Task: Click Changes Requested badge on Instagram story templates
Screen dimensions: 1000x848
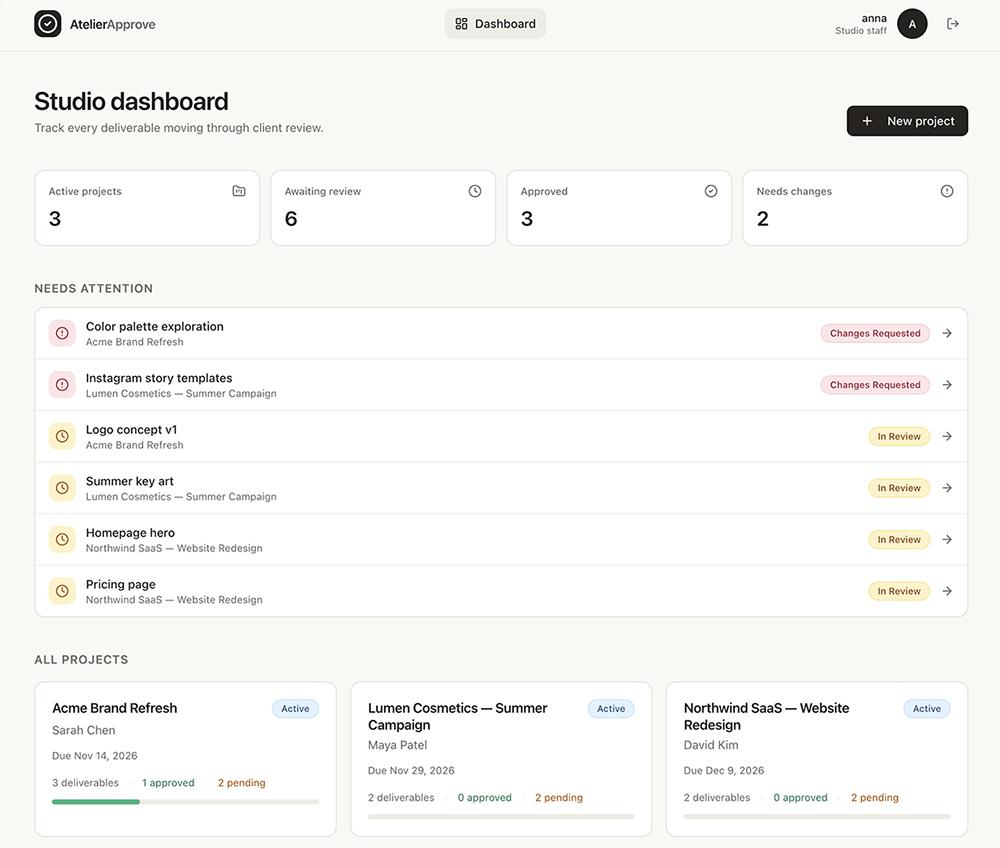Action: coord(875,384)
